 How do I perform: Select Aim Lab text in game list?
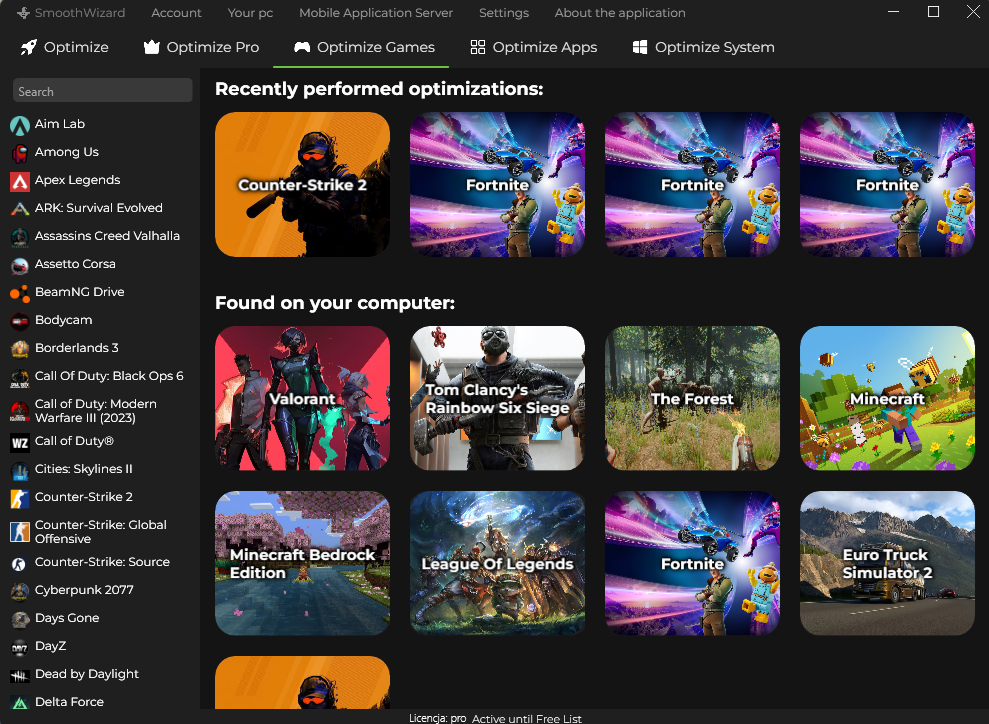pyautogui.click(x=60, y=124)
